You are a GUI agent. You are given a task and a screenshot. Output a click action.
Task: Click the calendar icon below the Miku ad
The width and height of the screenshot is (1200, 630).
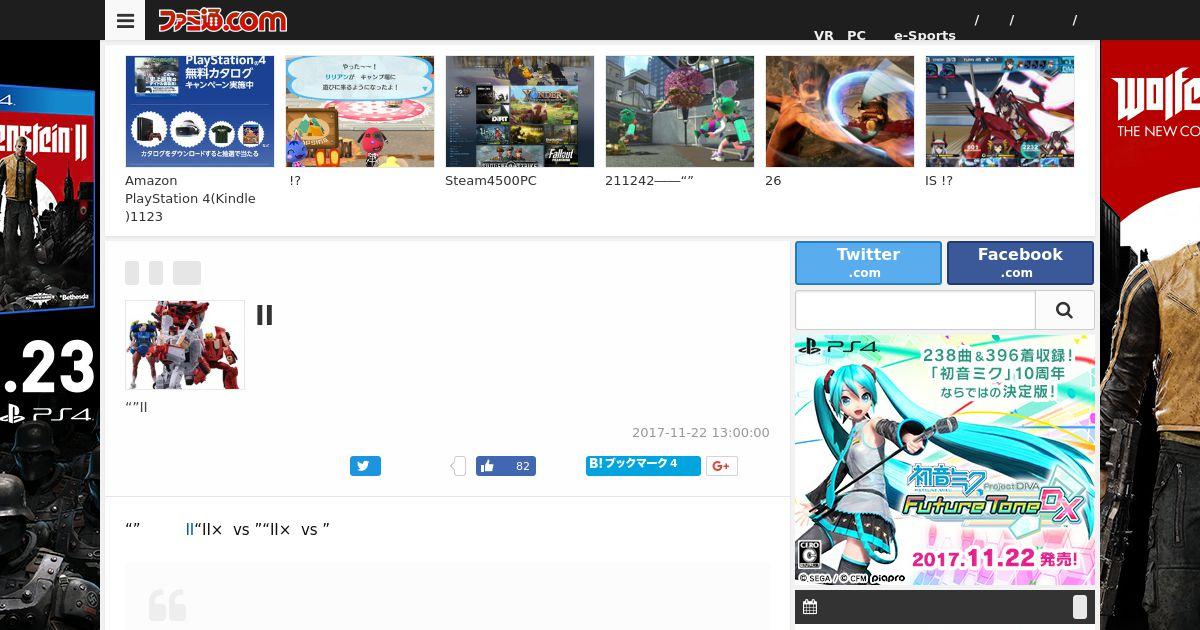pyautogui.click(x=810, y=607)
